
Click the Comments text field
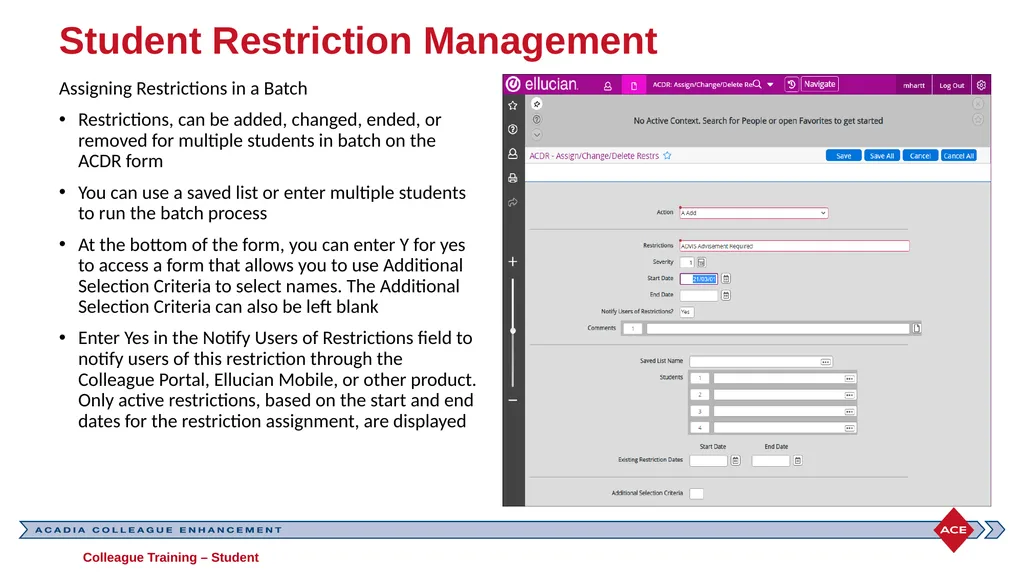pyautogui.click(x=778, y=329)
